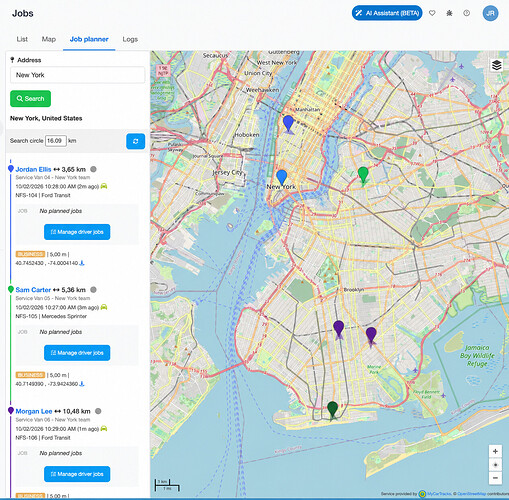Screen dimensions: 509x500
Task: Click car icon on Jordan Ellis timestamp
Action: 104,186
